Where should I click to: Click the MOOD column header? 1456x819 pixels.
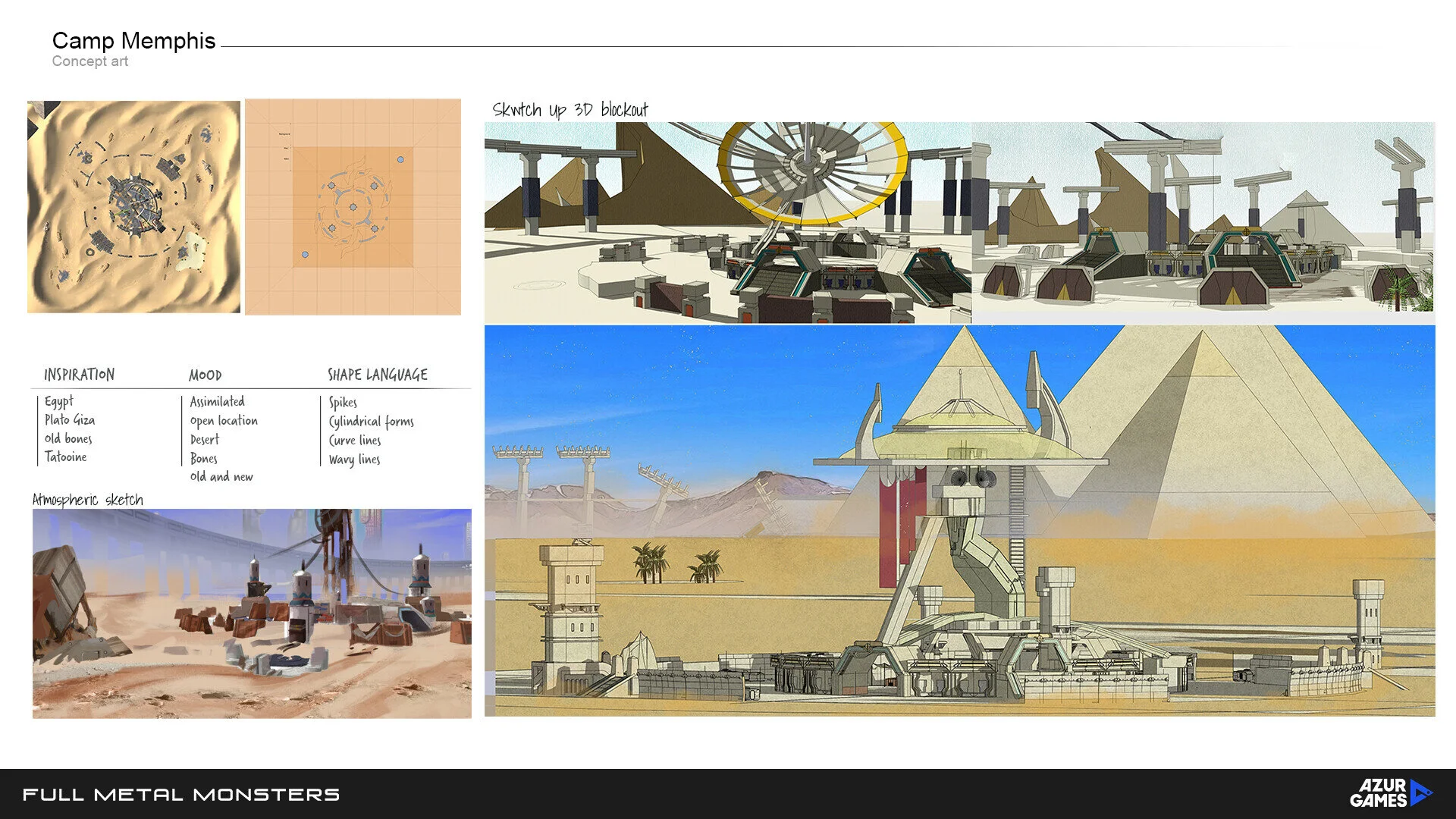(x=205, y=375)
